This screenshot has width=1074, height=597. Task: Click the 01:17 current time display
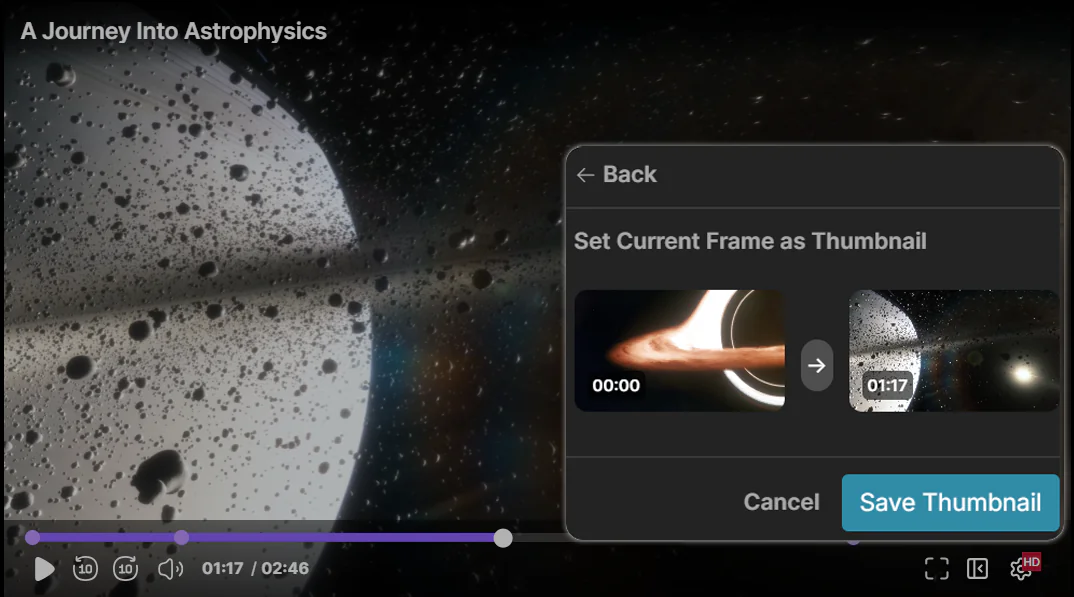click(x=223, y=568)
